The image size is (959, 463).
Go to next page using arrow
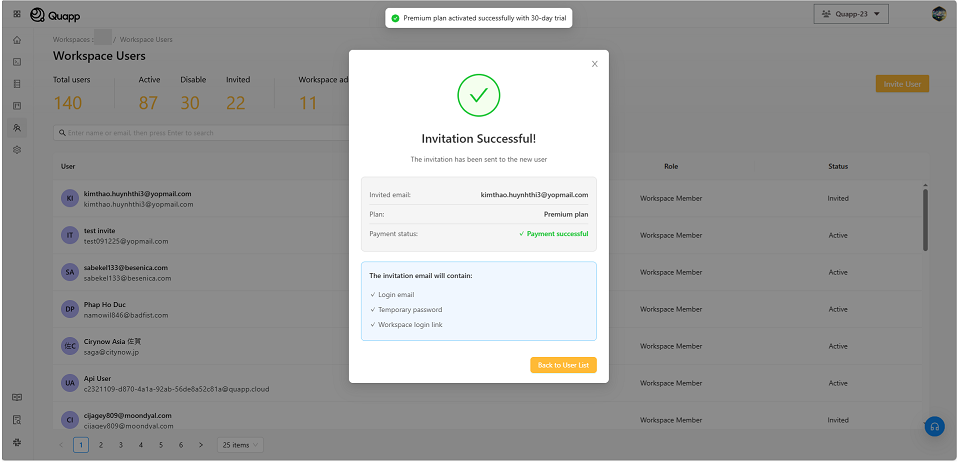point(201,444)
